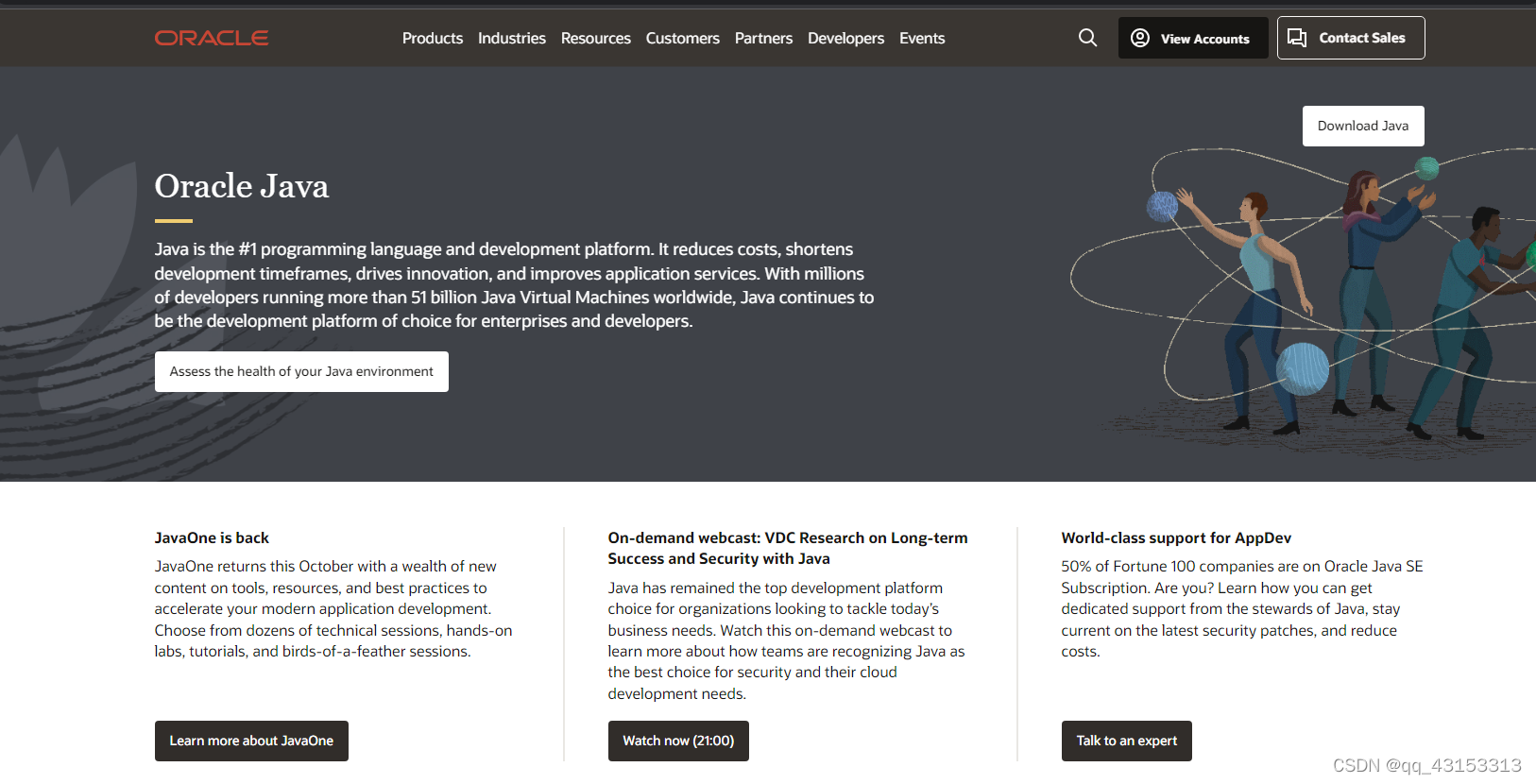Image resolution: width=1536 pixels, height=784 pixels.
Task: Open the Resources menu
Action: coord(596,38)
